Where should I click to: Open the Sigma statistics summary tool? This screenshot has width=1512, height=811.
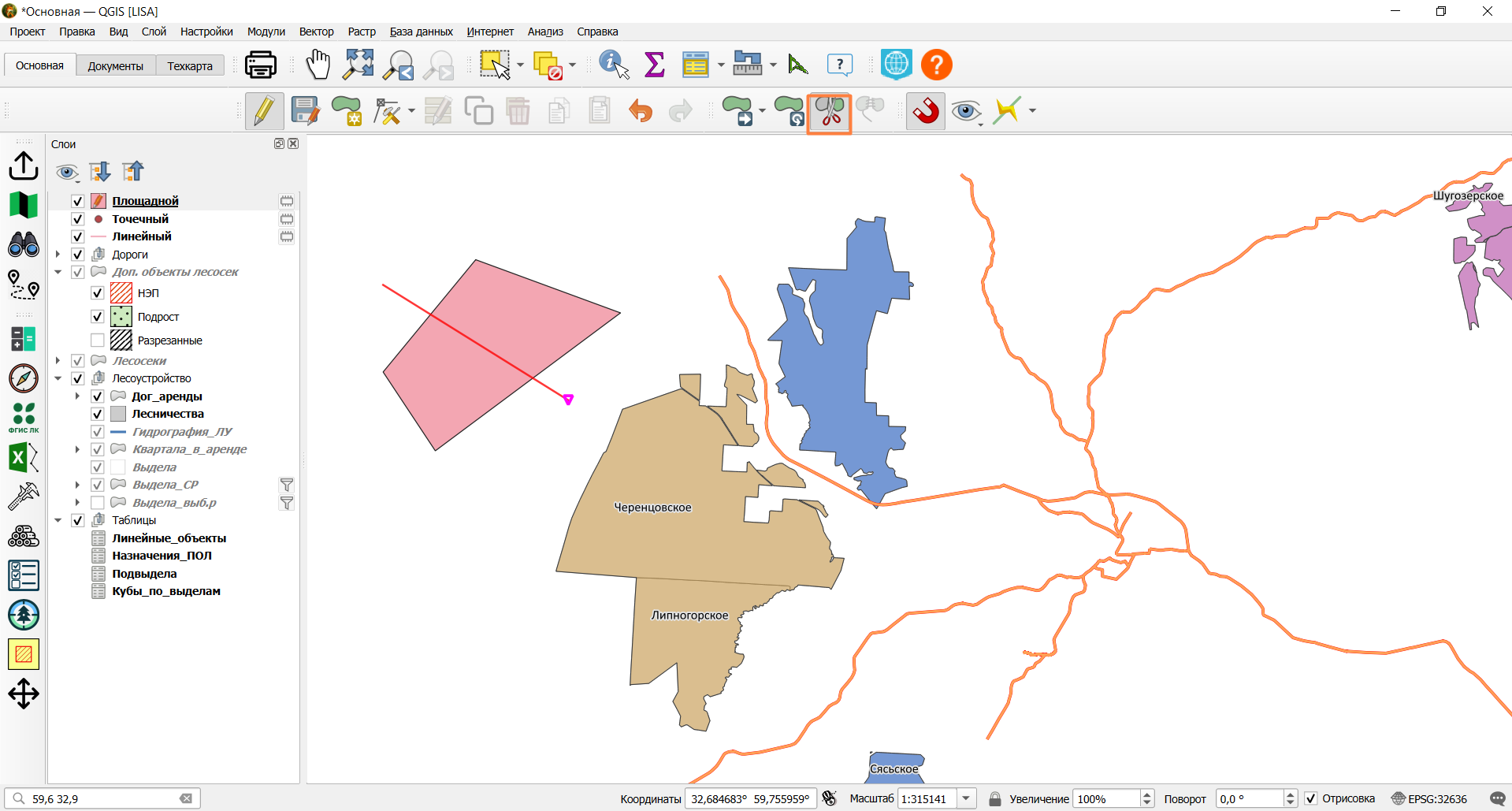pyautogui.click(x=654, y=65)
